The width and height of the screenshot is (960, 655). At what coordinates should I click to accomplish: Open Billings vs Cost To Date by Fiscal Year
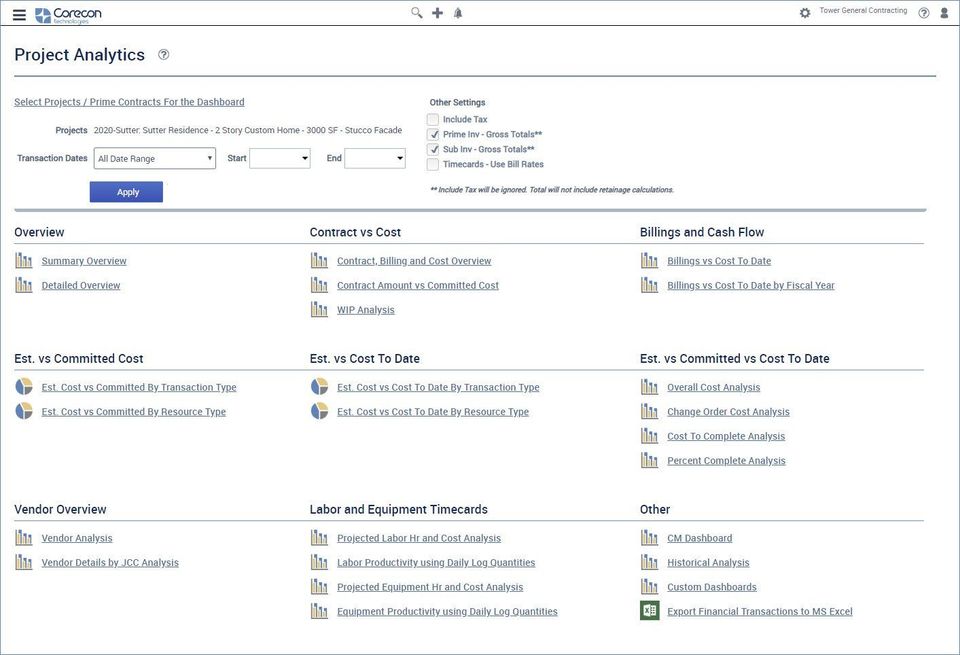pos(751,285)
